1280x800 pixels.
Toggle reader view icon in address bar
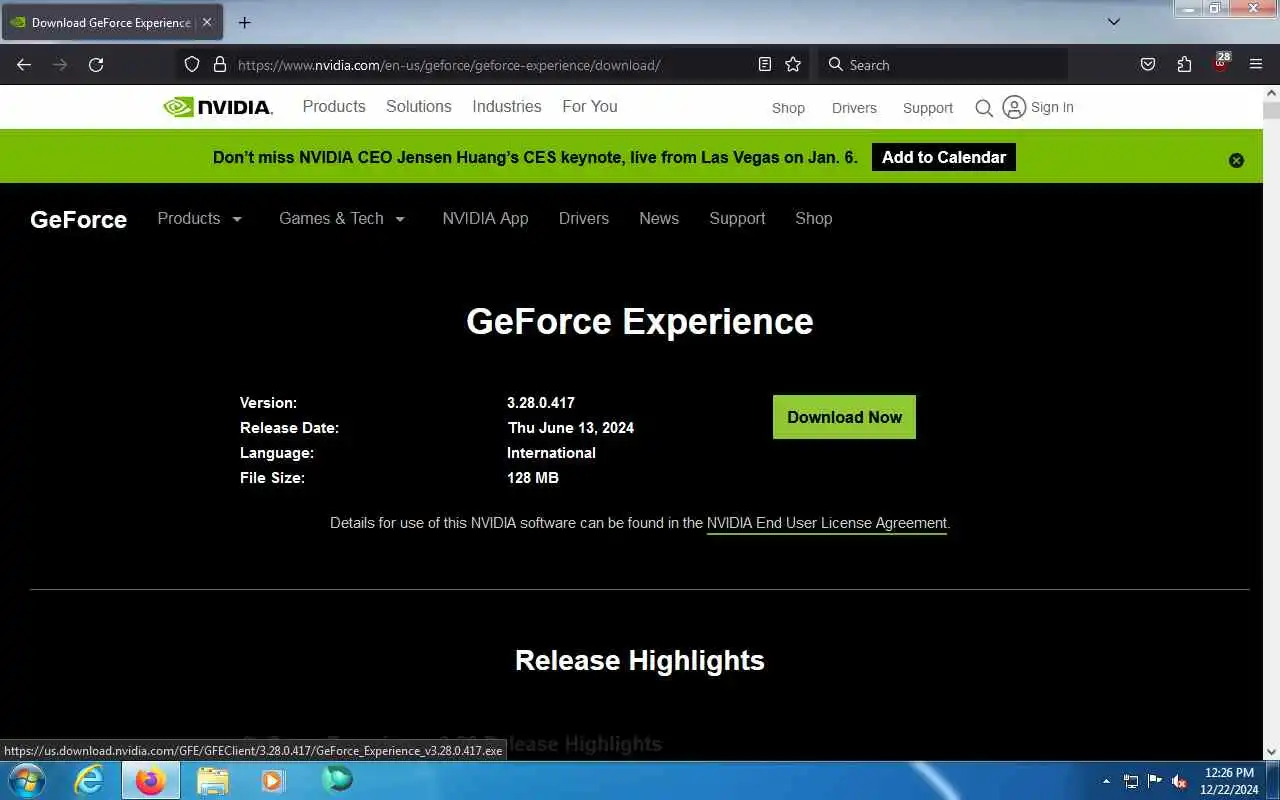click(x=765, y=64)
